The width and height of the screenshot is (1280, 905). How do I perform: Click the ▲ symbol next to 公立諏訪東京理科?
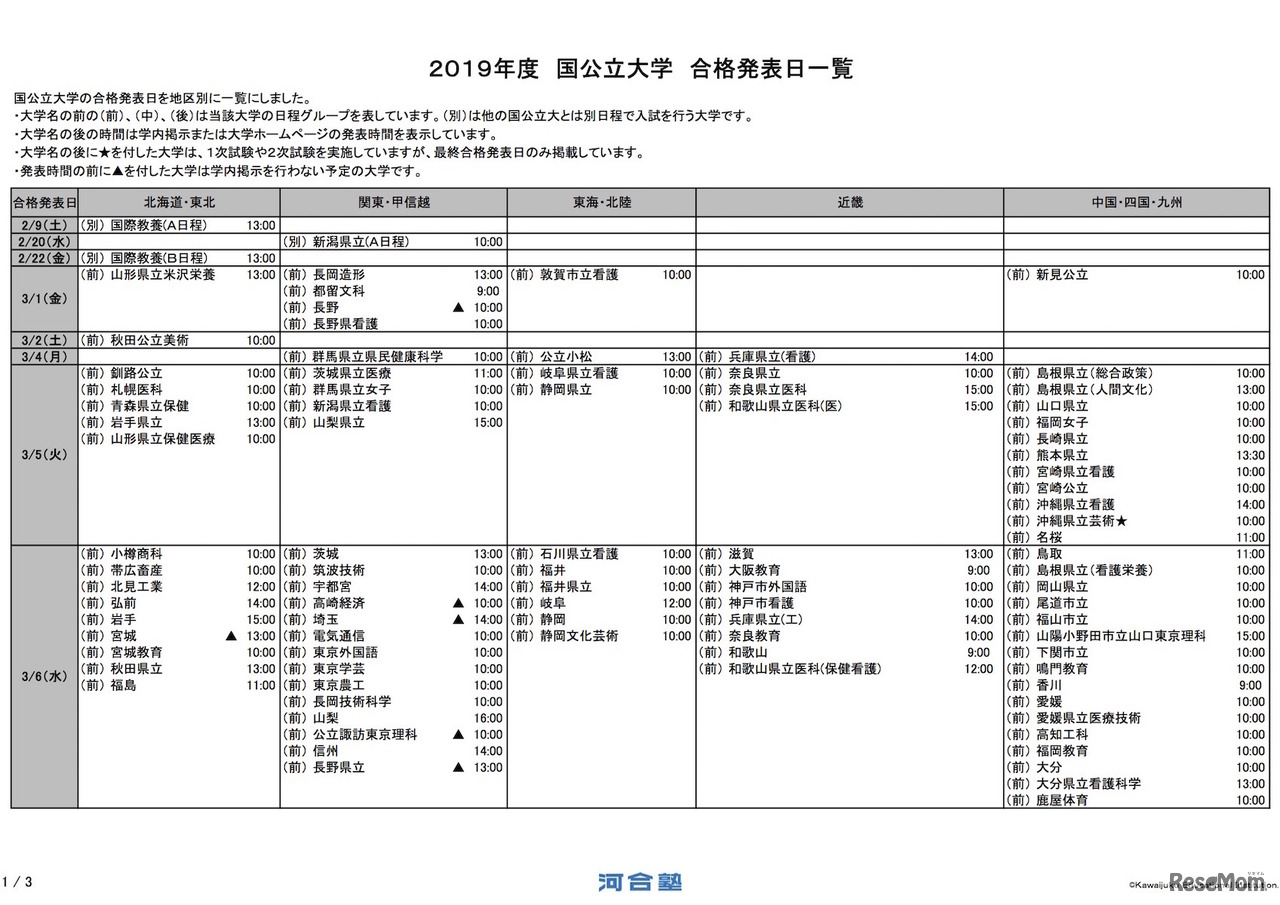click(x=457, y=734)
